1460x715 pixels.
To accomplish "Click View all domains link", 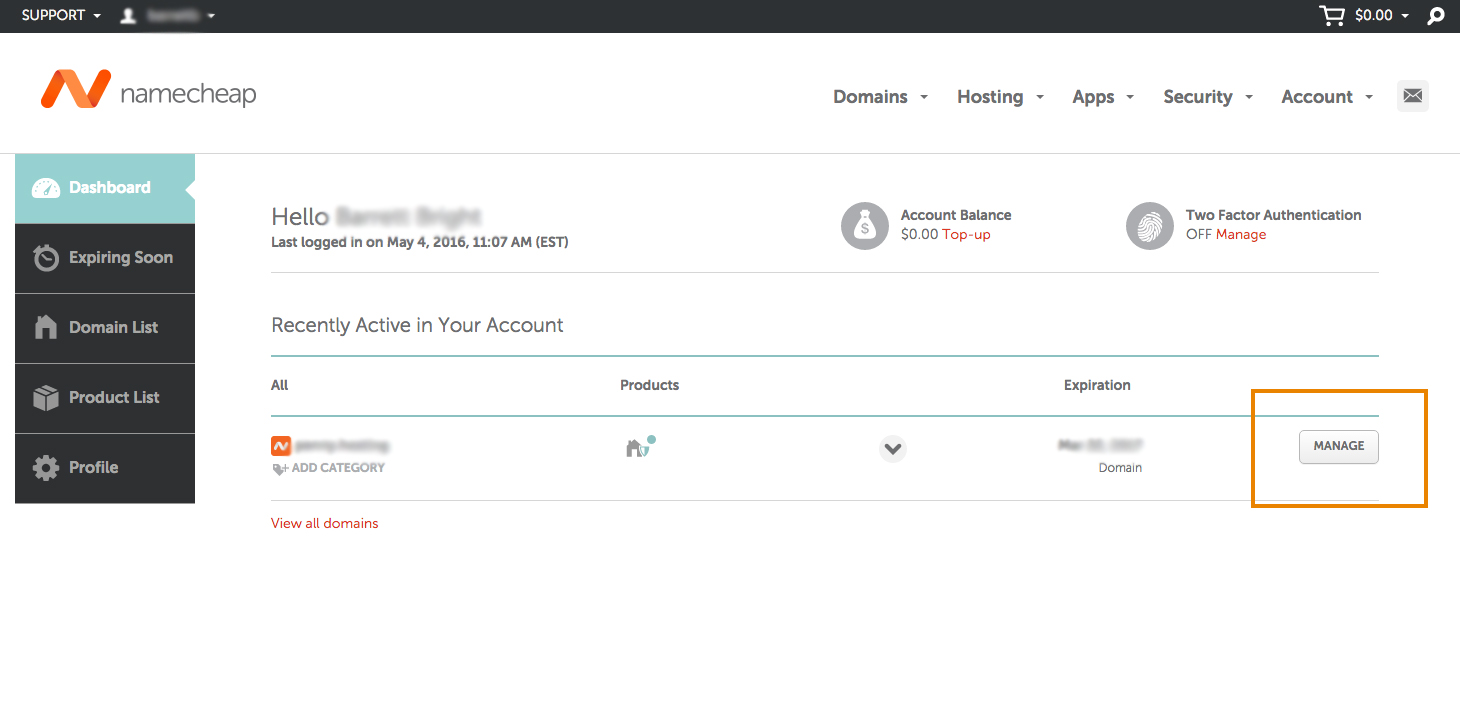I will [324, 523].
